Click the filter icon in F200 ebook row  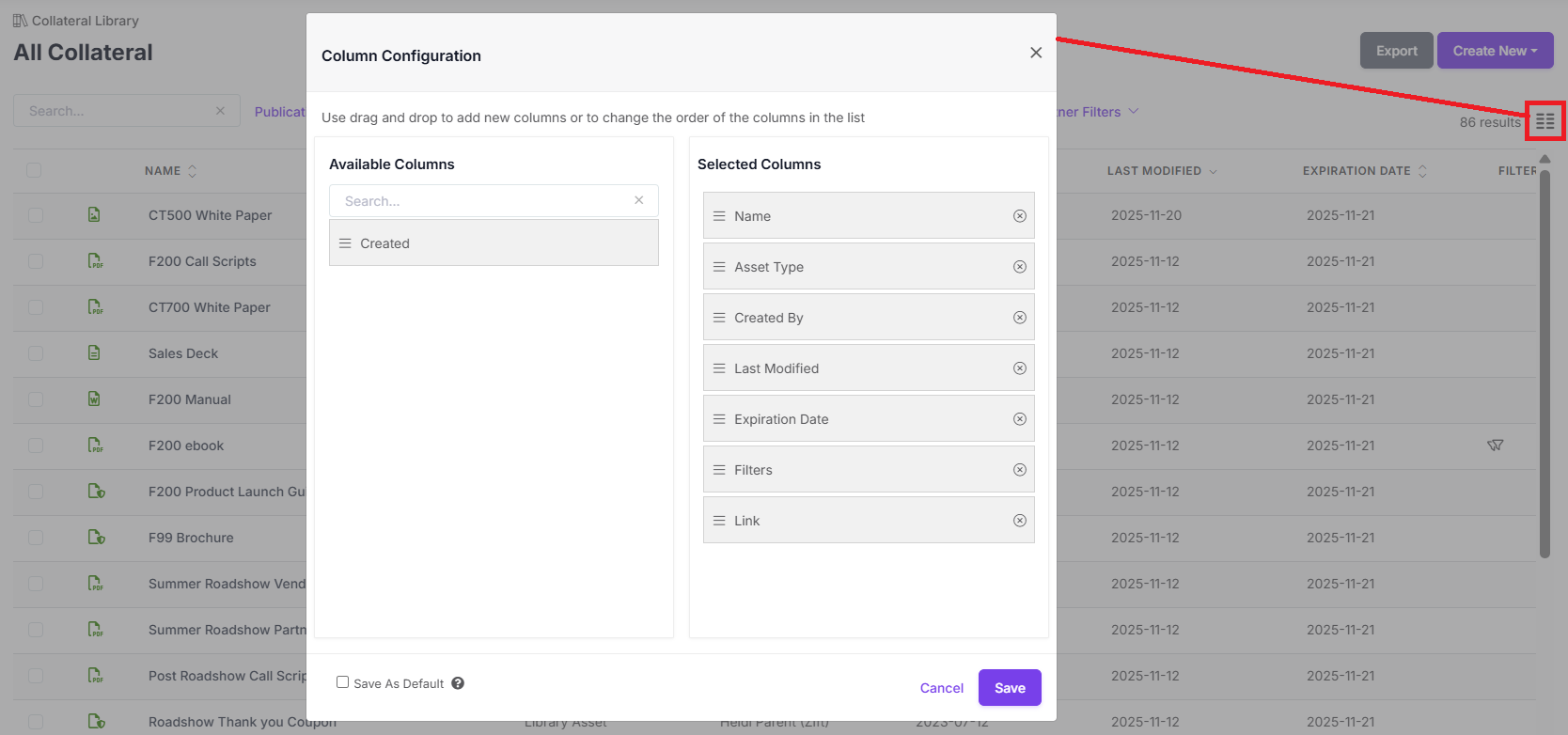[x=1496, y=446]
